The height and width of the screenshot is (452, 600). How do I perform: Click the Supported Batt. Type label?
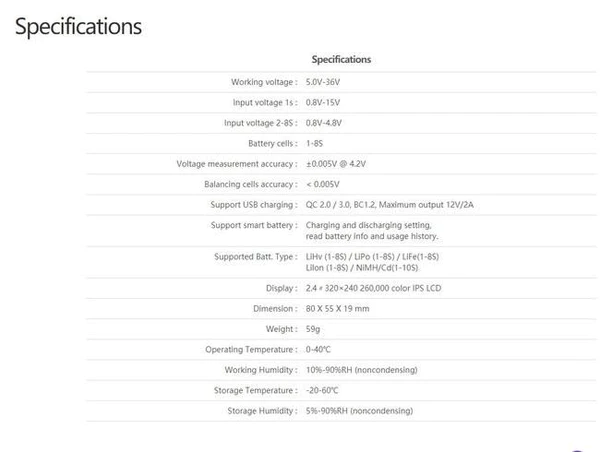click(x=255, y=257)
